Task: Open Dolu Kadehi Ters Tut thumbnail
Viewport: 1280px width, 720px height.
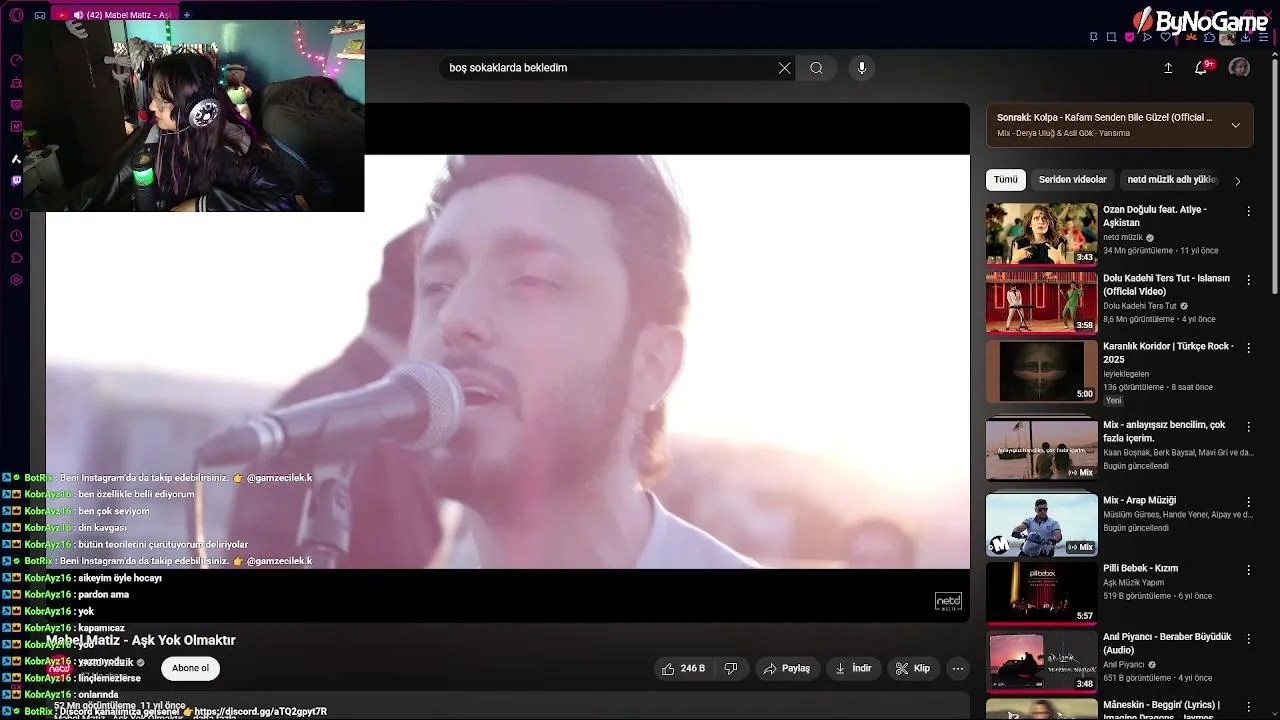Action: (1041, 302)
